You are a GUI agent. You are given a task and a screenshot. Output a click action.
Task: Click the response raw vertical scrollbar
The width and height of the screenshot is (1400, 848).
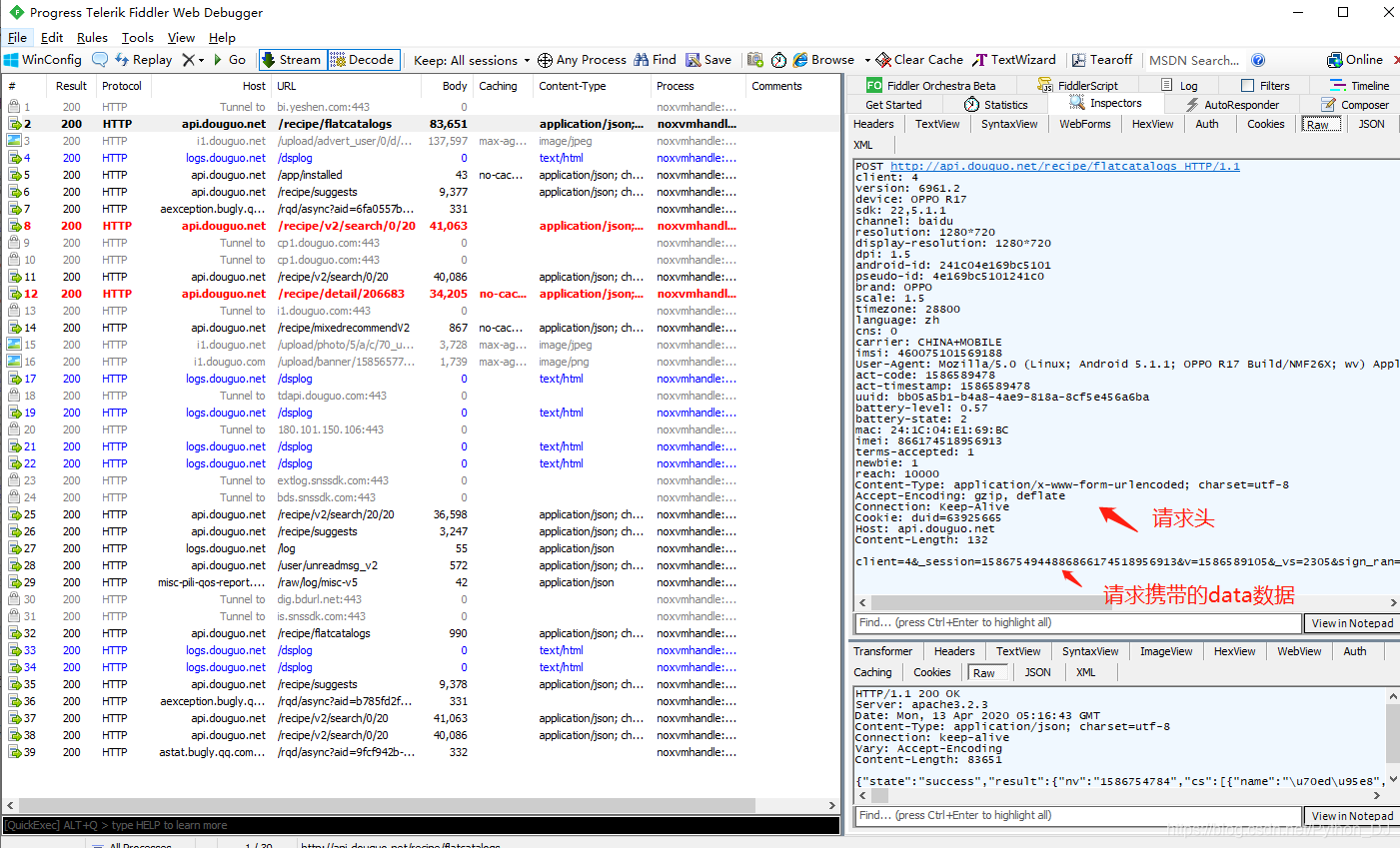1393,733
